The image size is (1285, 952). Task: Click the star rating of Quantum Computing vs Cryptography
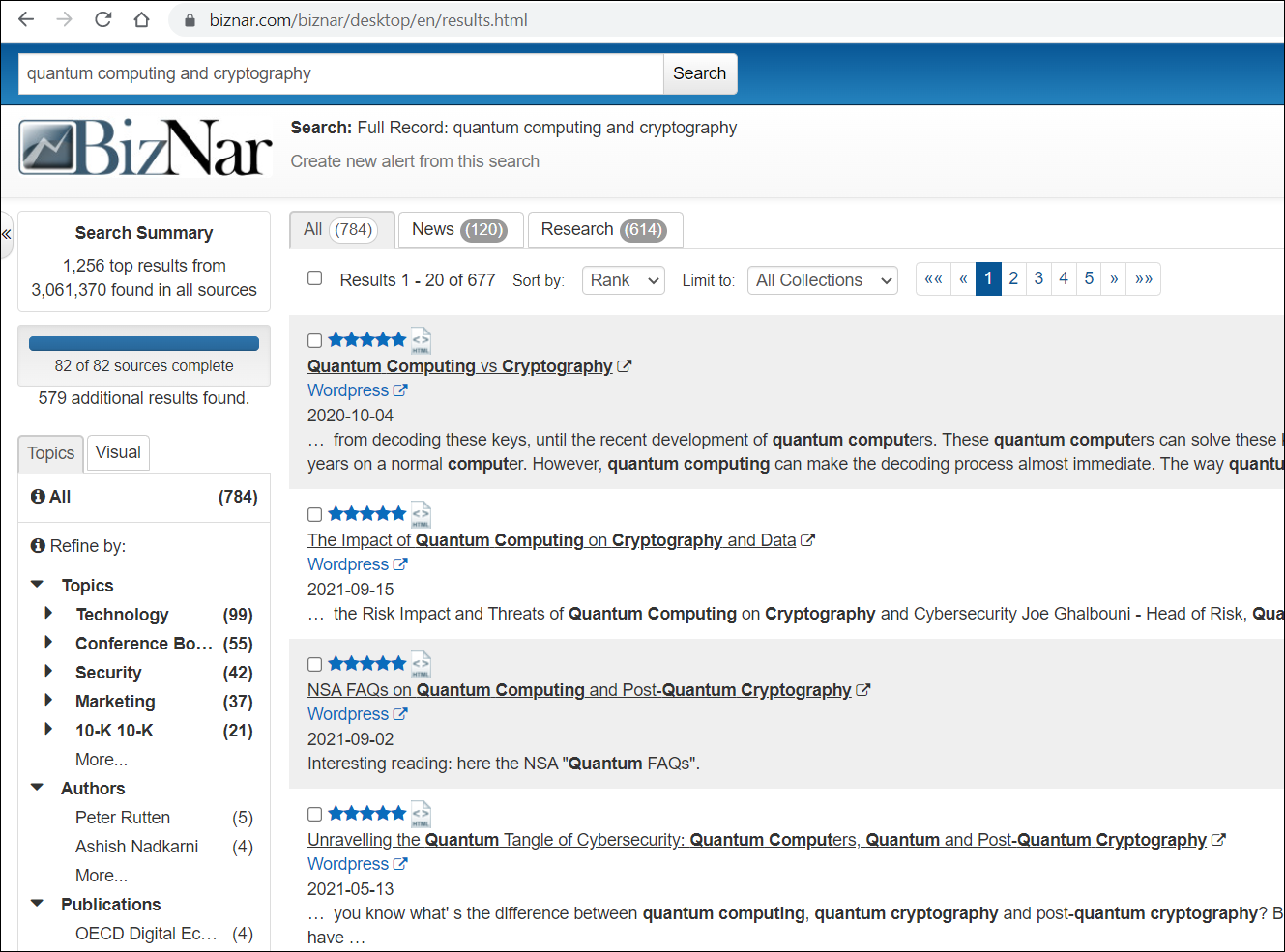coord(366,339)
